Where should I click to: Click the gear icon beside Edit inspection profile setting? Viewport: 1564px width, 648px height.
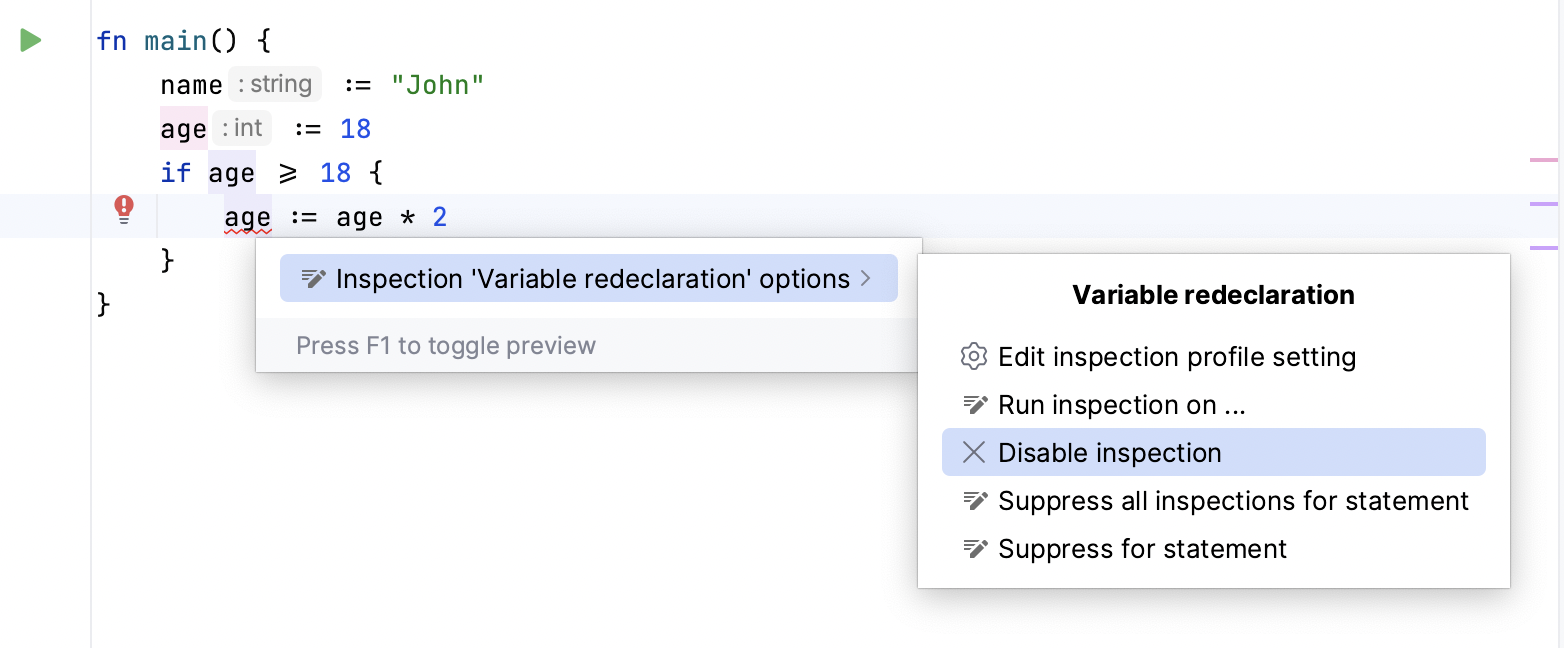973,357
